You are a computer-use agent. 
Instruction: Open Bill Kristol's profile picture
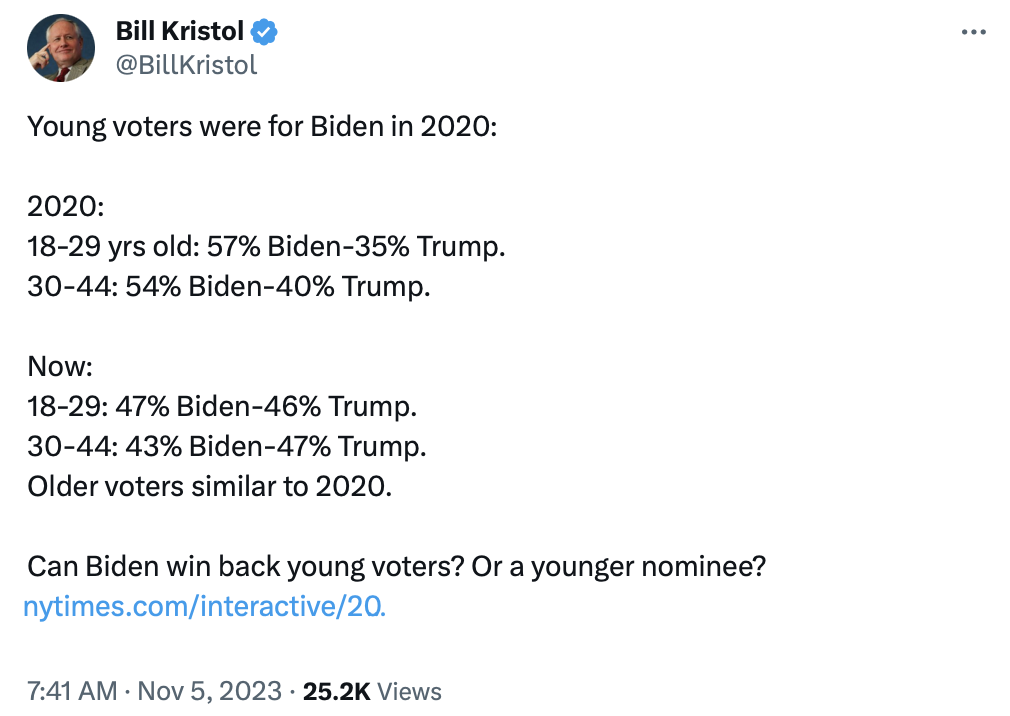pos(60,47)
